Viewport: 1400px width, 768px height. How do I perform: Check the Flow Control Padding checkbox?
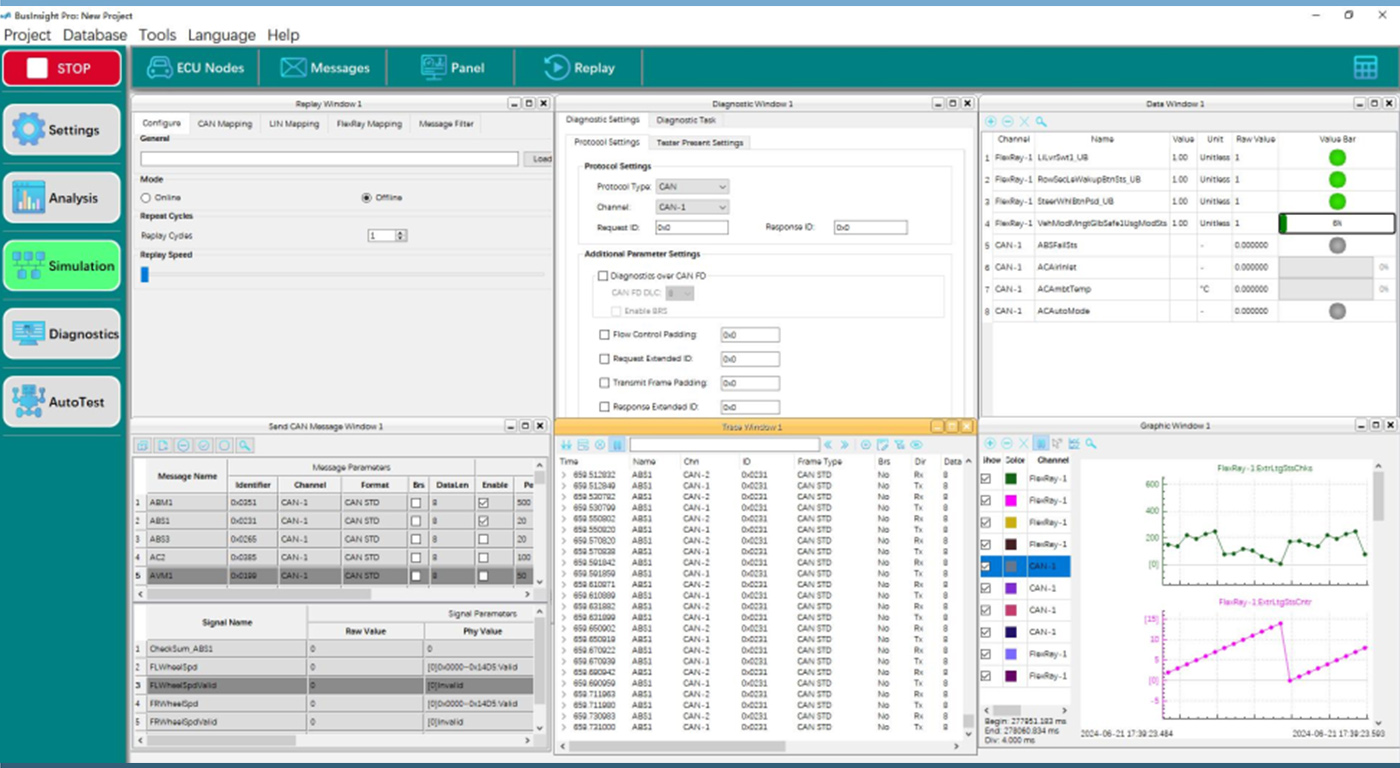604,335
